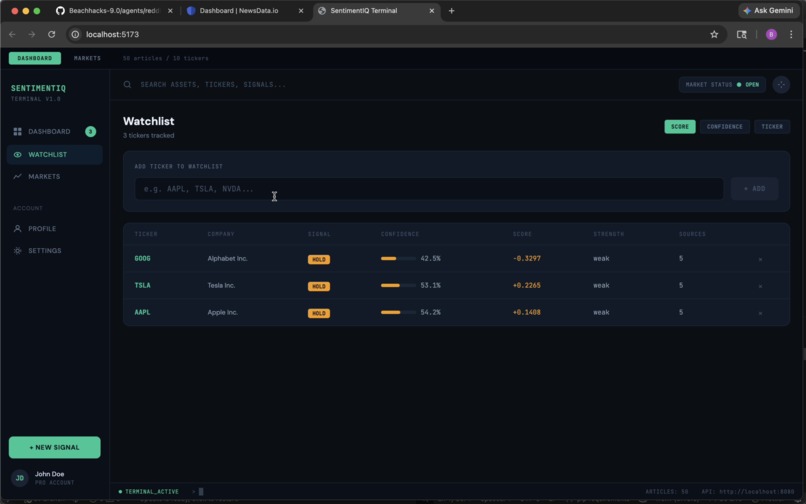Click the HOLD badge for Alphabet Inc.

319,260
